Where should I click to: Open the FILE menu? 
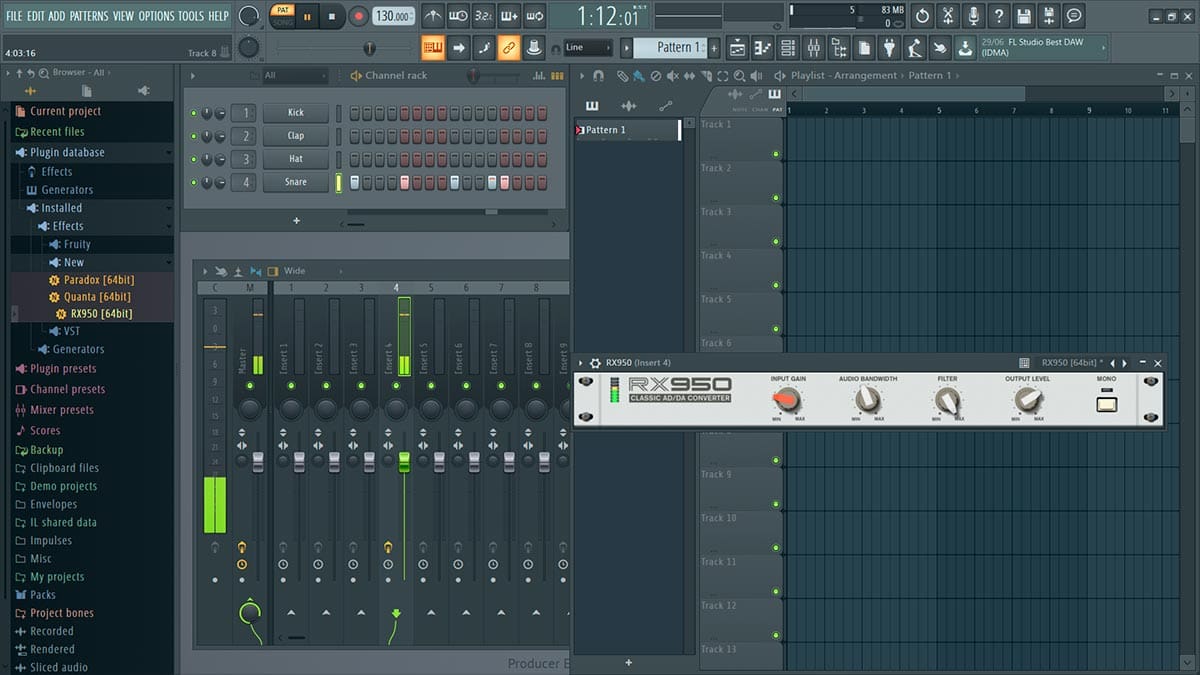[x=14, y=16]
